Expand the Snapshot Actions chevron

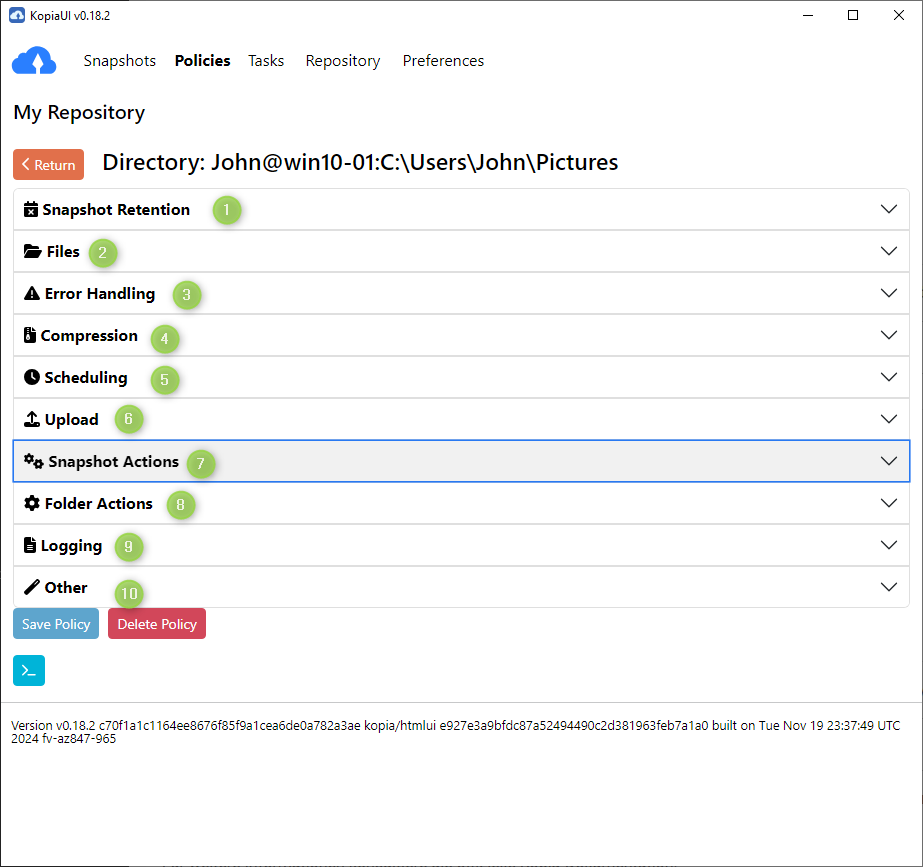point(889,461)
